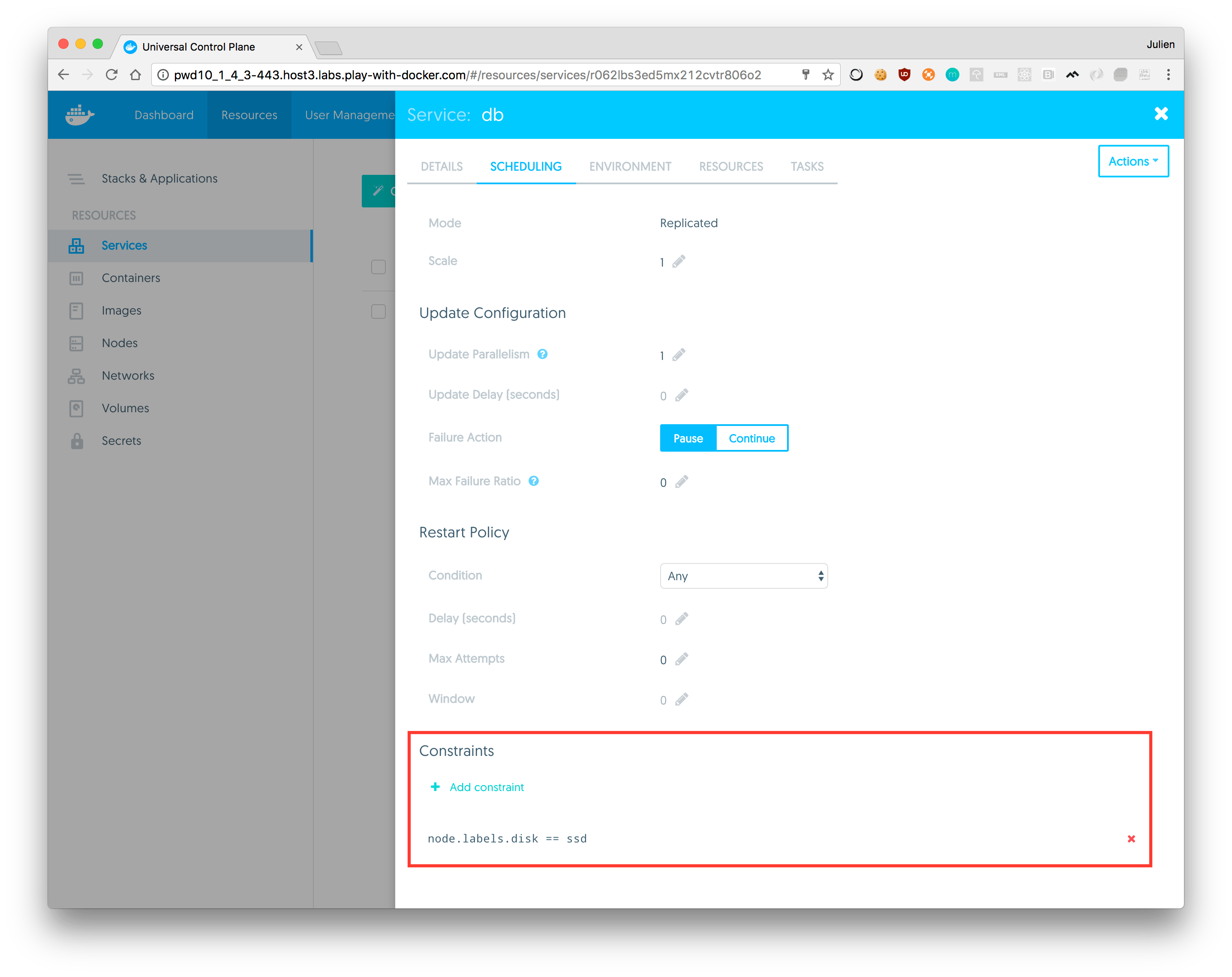Open Stacks & Applications
This screenshot has height=977, width=1232.
pyautogui.click(x=159, y=178)
